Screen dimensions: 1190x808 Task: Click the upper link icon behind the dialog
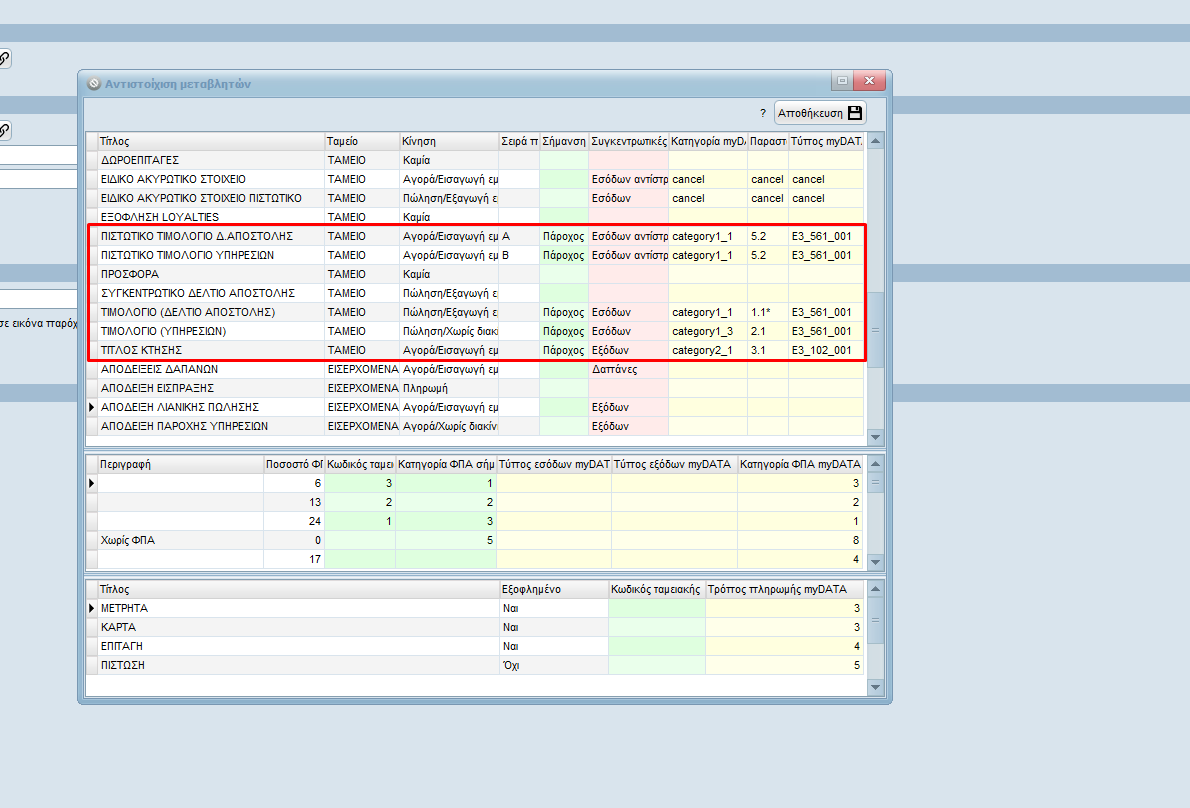click(x=4, y=58)
